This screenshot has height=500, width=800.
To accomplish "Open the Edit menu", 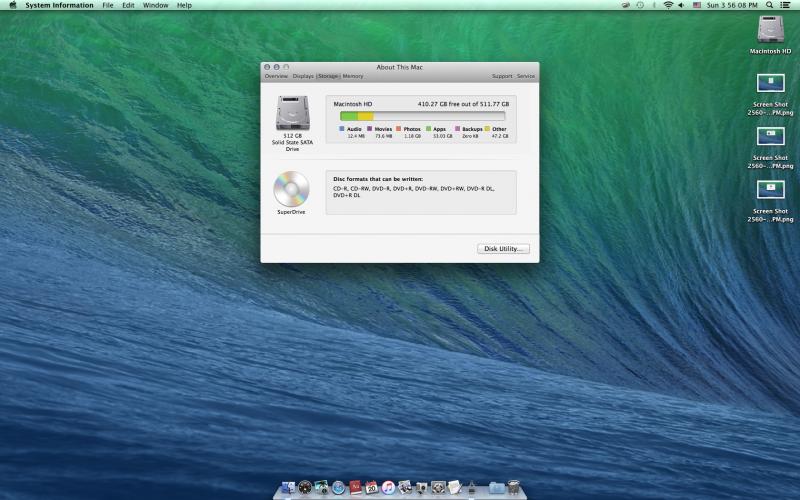I will (128, 5).
